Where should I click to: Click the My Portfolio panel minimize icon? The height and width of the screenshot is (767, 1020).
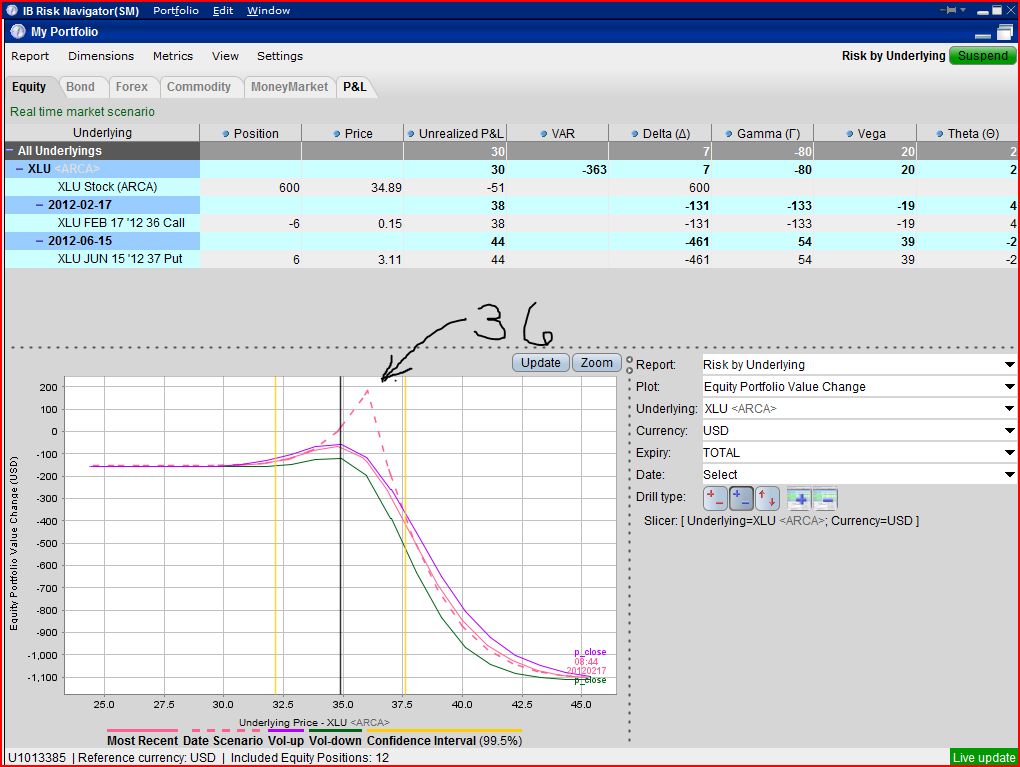click(983, 36)
